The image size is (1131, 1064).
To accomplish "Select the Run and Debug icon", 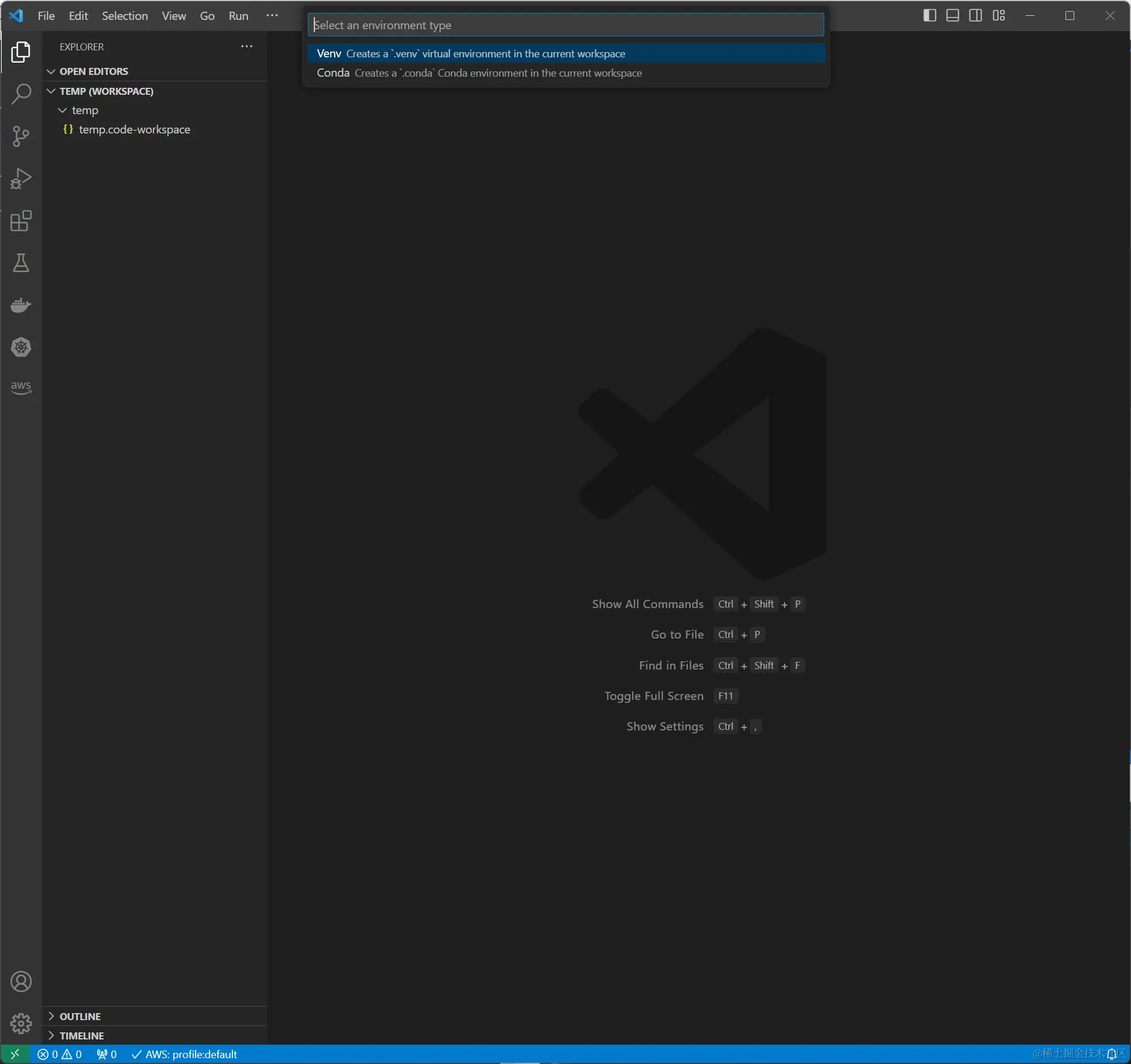I will 20,179.
